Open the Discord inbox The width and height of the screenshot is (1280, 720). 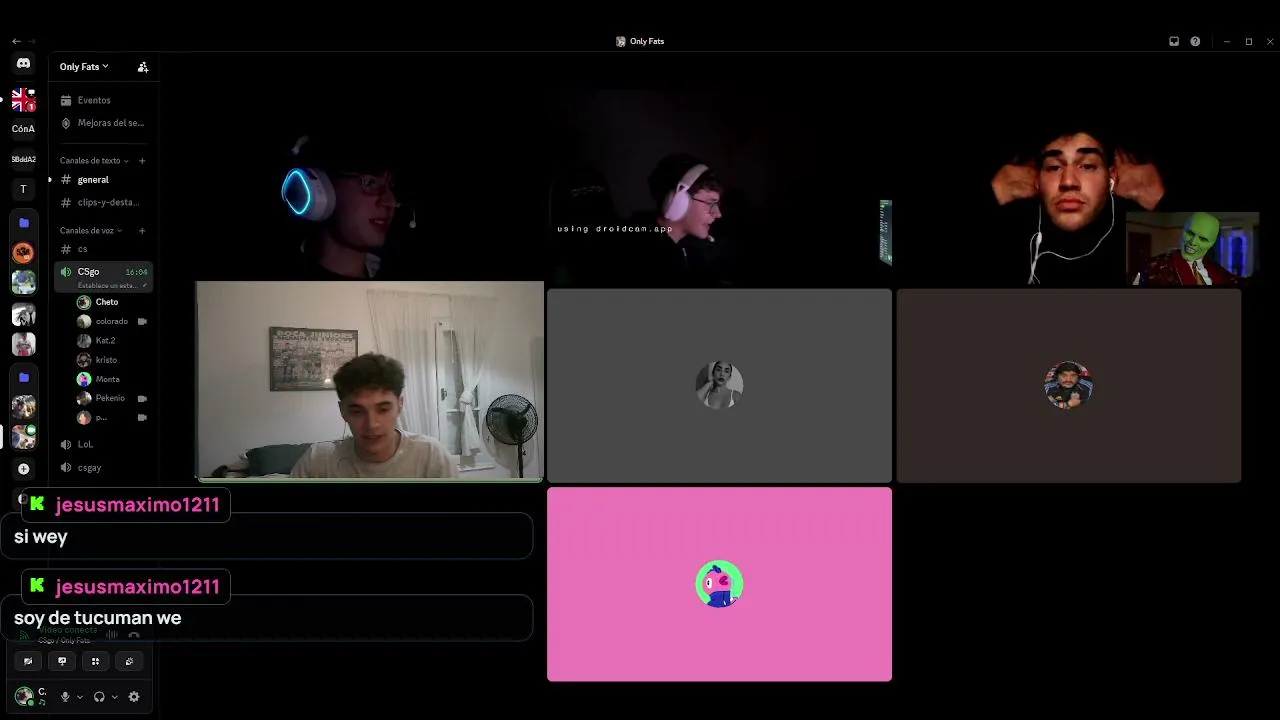tap(1174, 42)
